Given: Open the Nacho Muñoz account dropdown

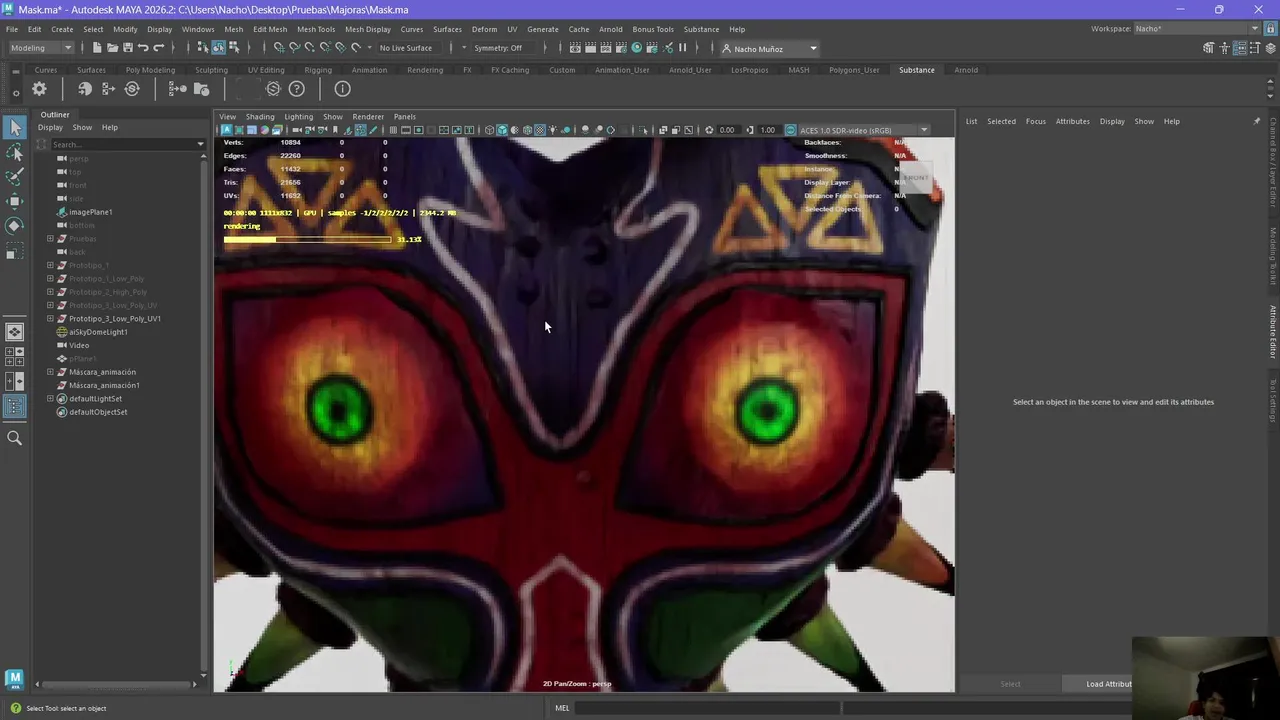Looking at the screenshot, I should pyautogui.click(x=769, y=48).
